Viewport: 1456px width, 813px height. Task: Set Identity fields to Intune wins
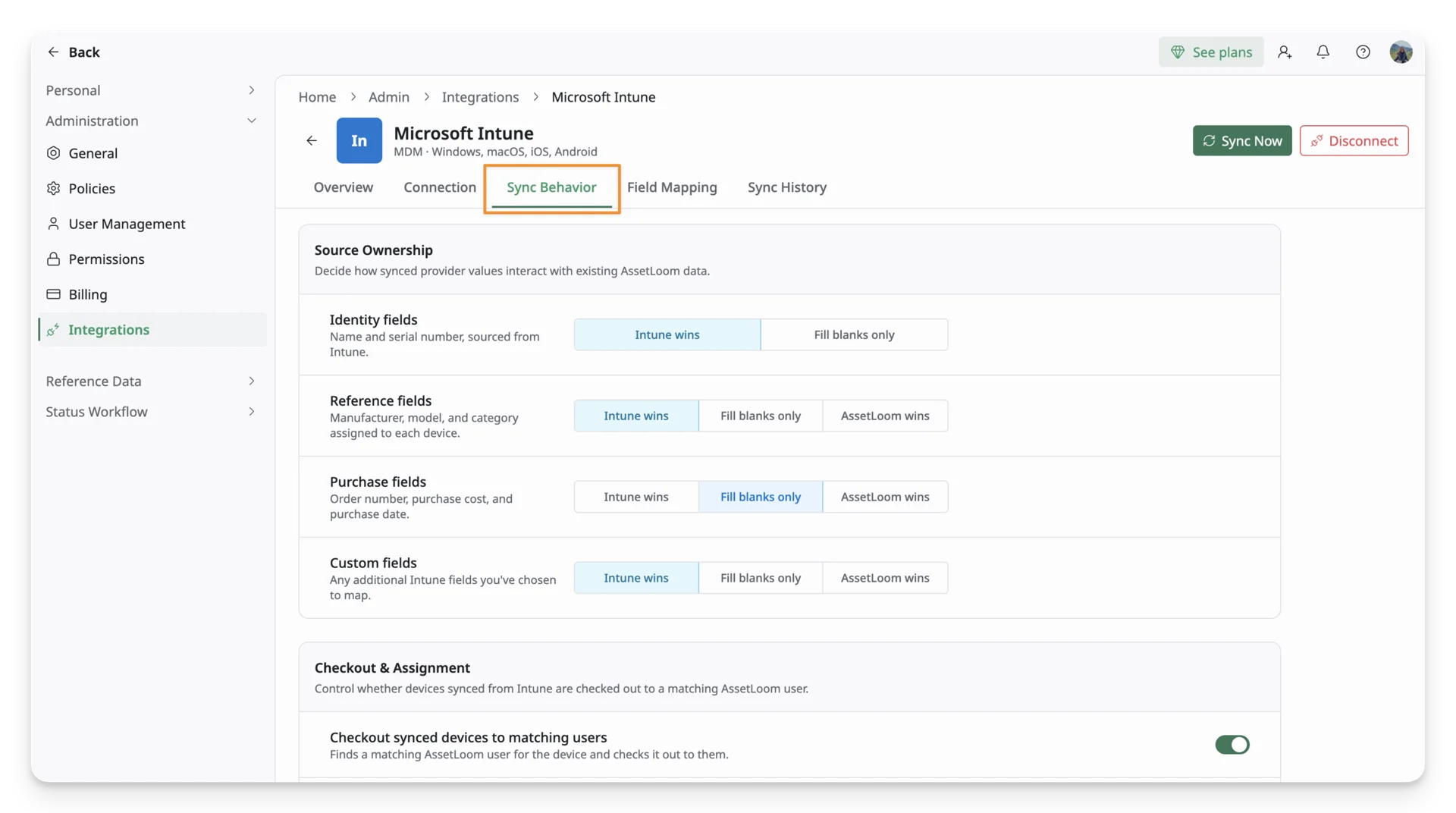click(x=667, y=334)
